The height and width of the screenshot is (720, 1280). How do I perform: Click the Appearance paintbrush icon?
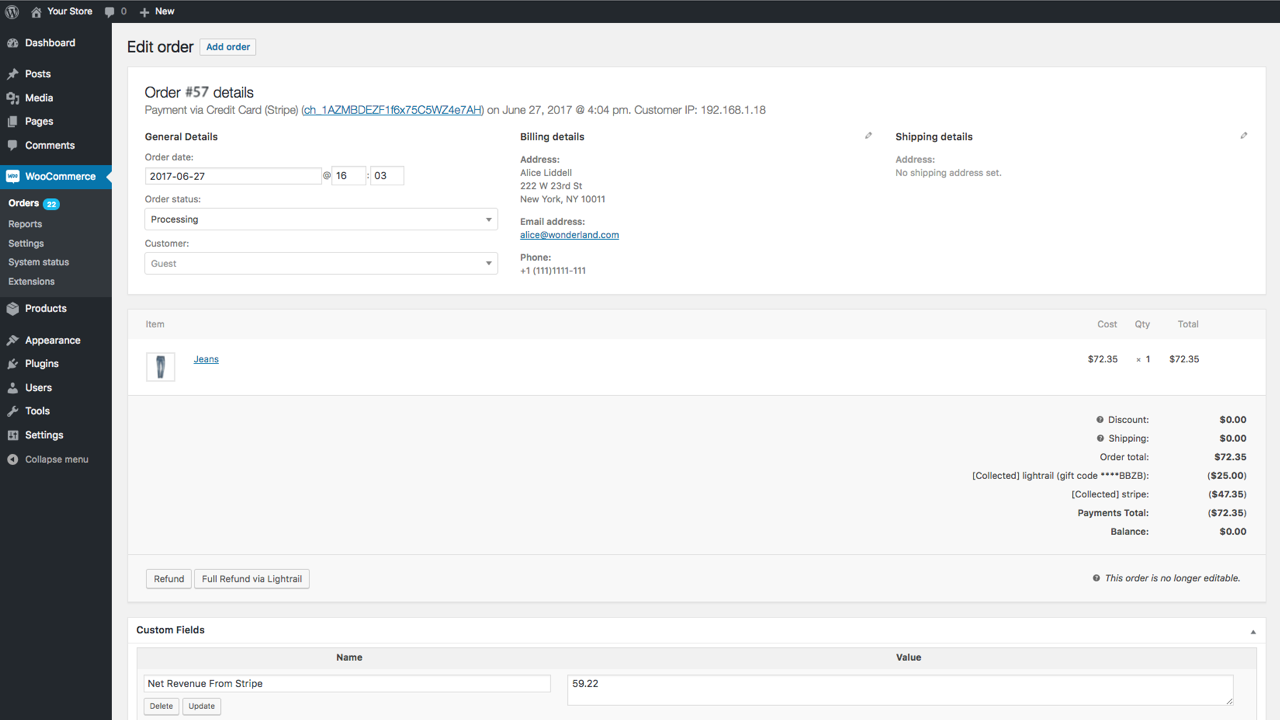click(13, 340)
